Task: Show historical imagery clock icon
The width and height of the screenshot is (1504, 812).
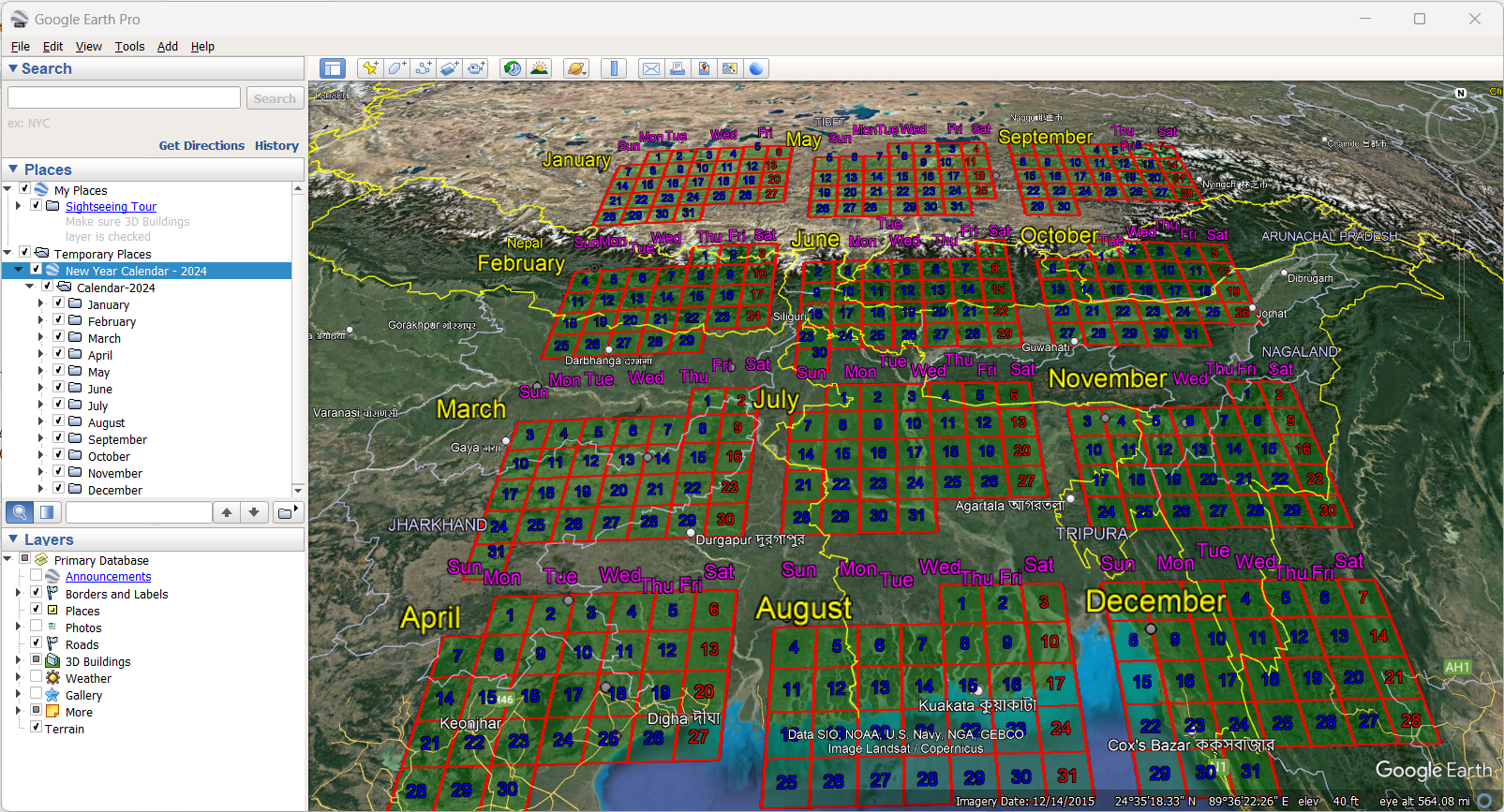Action: 512,68
